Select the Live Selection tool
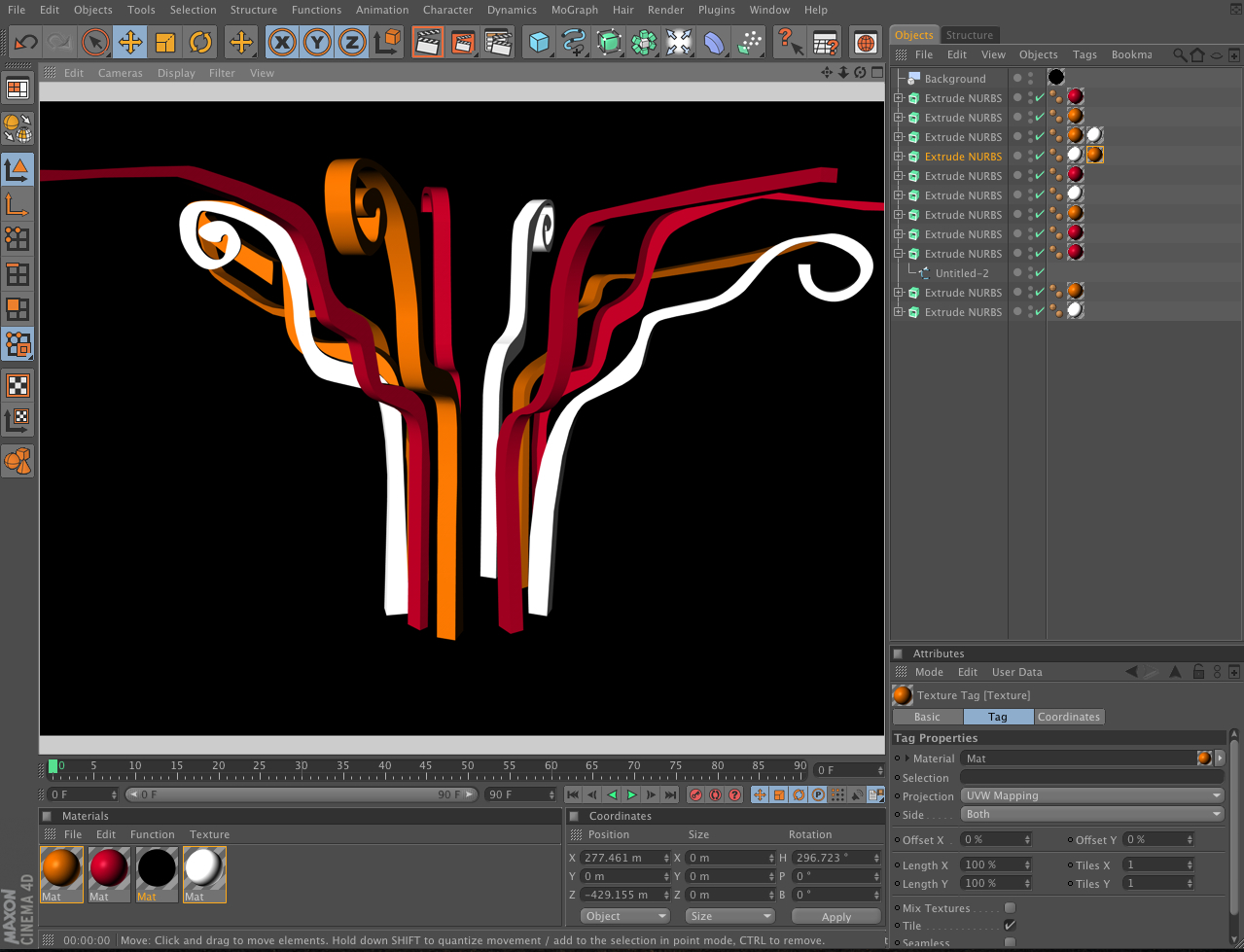This screenshot has width=1244, height=952. (x=95, y=43)
